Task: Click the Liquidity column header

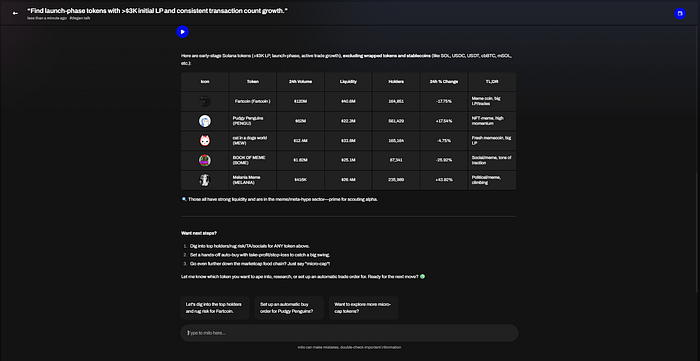Action: point(348,82)
